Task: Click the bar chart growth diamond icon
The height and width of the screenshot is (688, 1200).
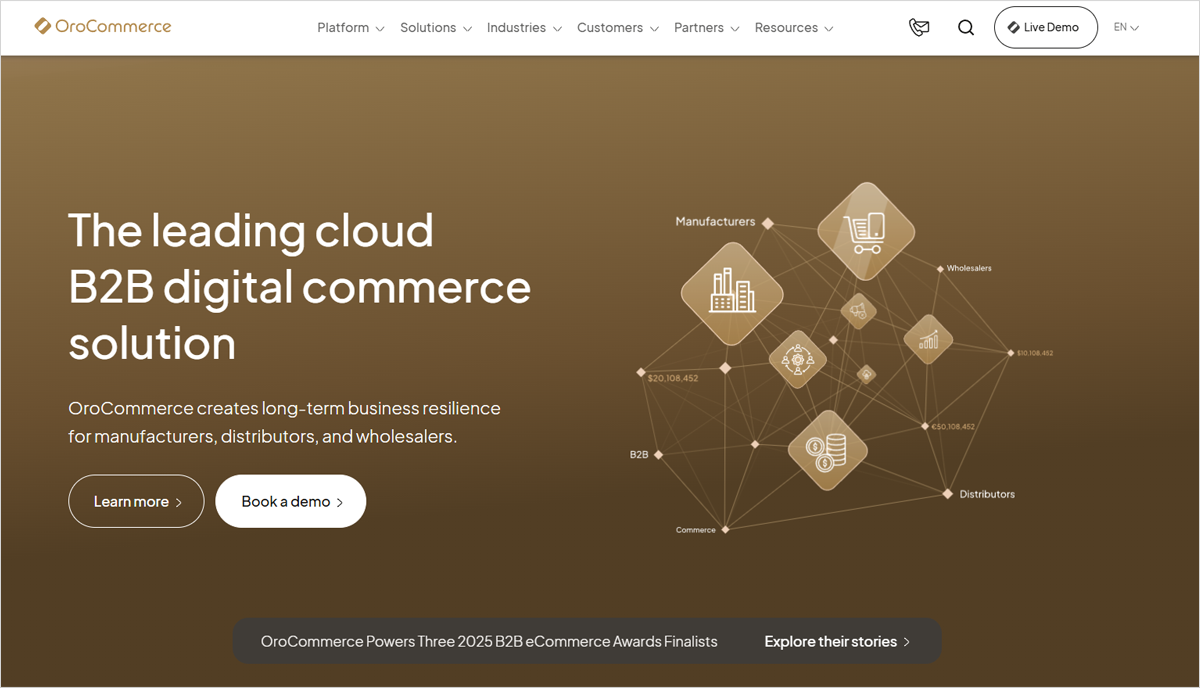Action: [928, 339]
